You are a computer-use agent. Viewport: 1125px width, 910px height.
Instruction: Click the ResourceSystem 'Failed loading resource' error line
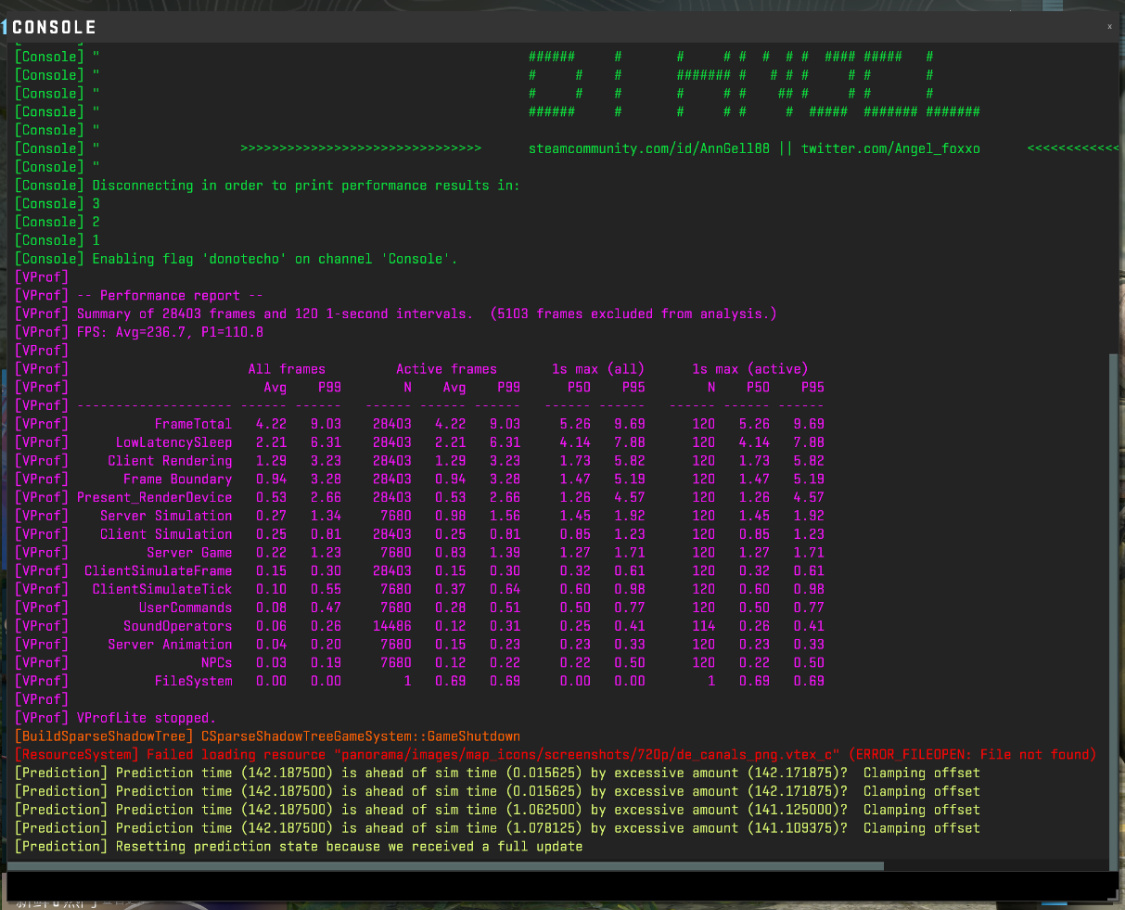point(555,755)
